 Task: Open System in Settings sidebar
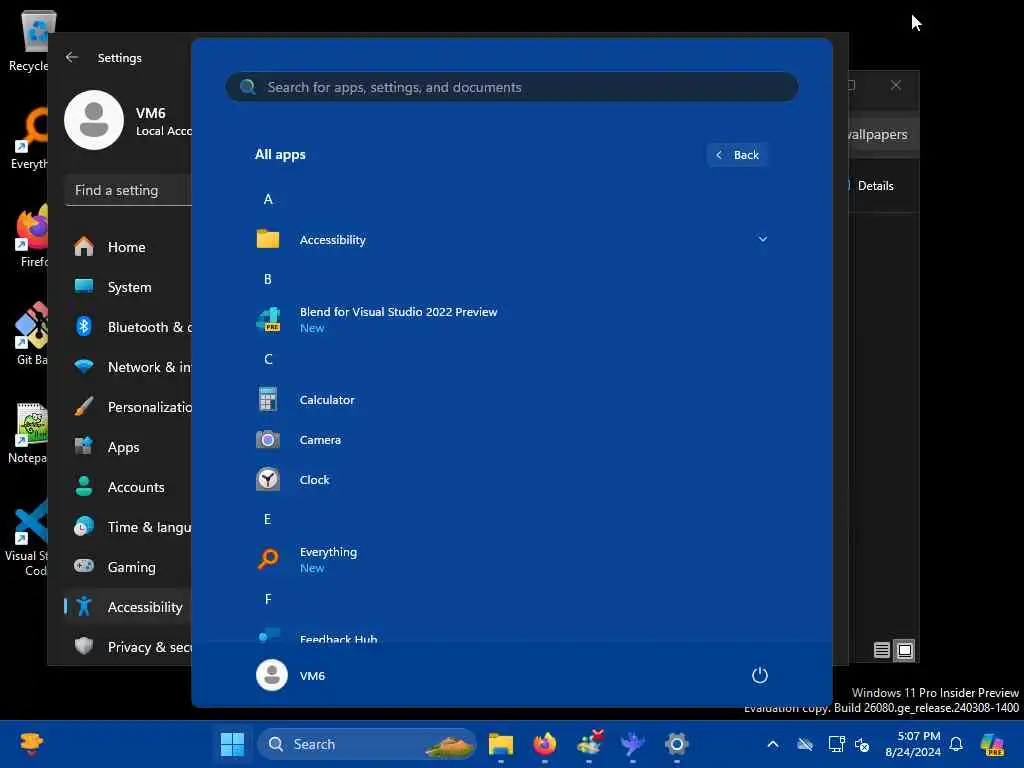click(x=129, y=287)
